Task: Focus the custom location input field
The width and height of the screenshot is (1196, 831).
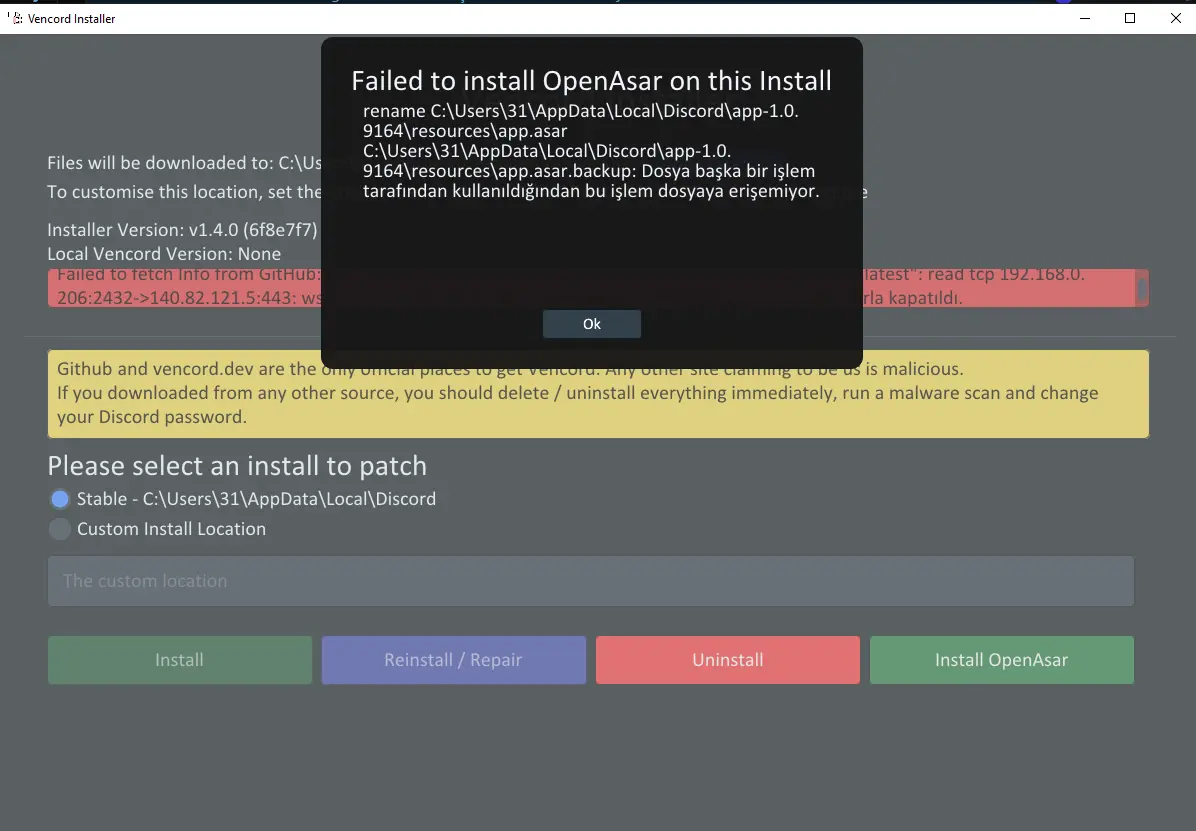Action: coord(590,581)
